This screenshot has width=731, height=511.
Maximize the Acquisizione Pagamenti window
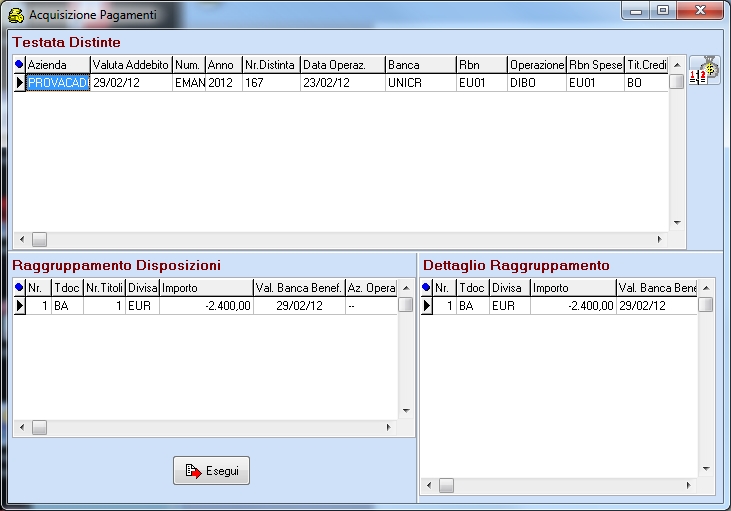click(x=663, y=10)
